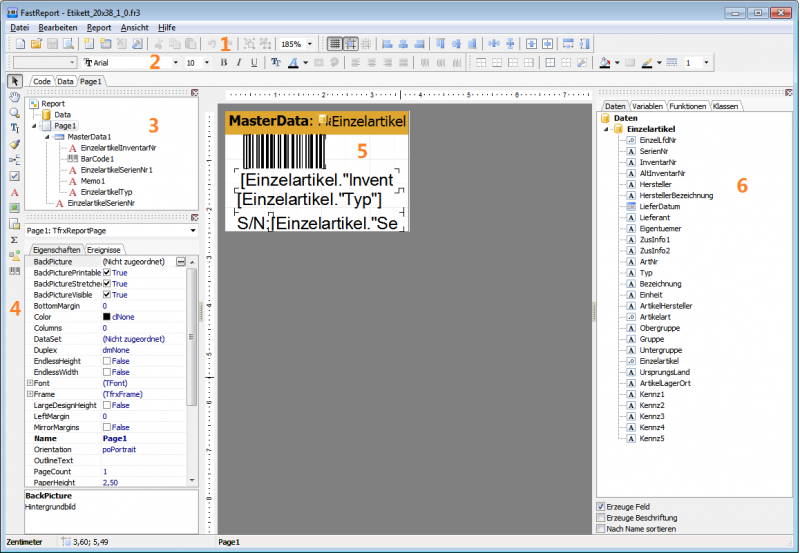Image resolution: width=800 pixels, height=553 pixels.
Task: Apply italic formatting
Action: (239, 62)
